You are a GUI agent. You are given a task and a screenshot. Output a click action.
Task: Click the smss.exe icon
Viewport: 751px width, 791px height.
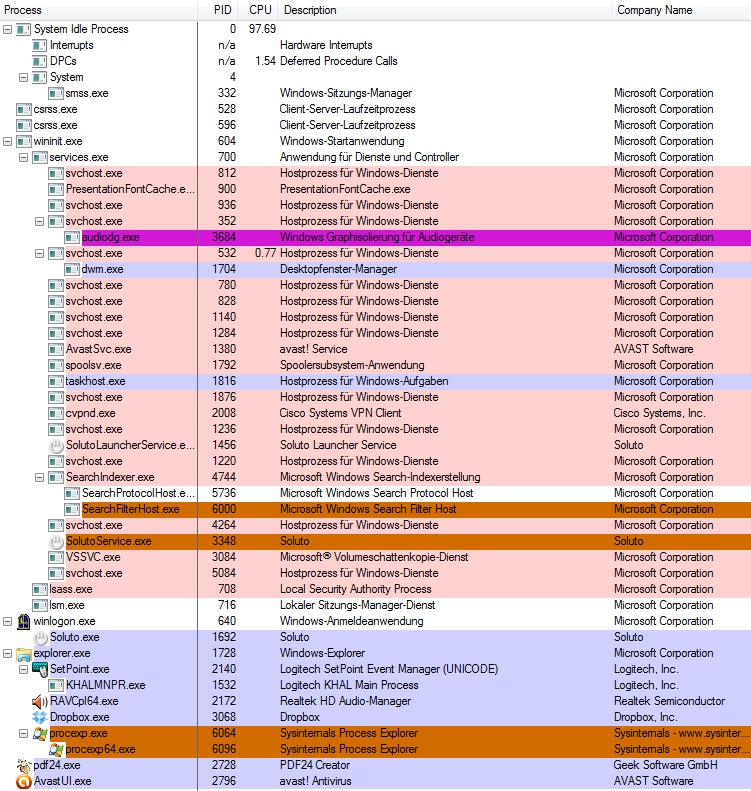pyautogui.click(x=55, y=93)
